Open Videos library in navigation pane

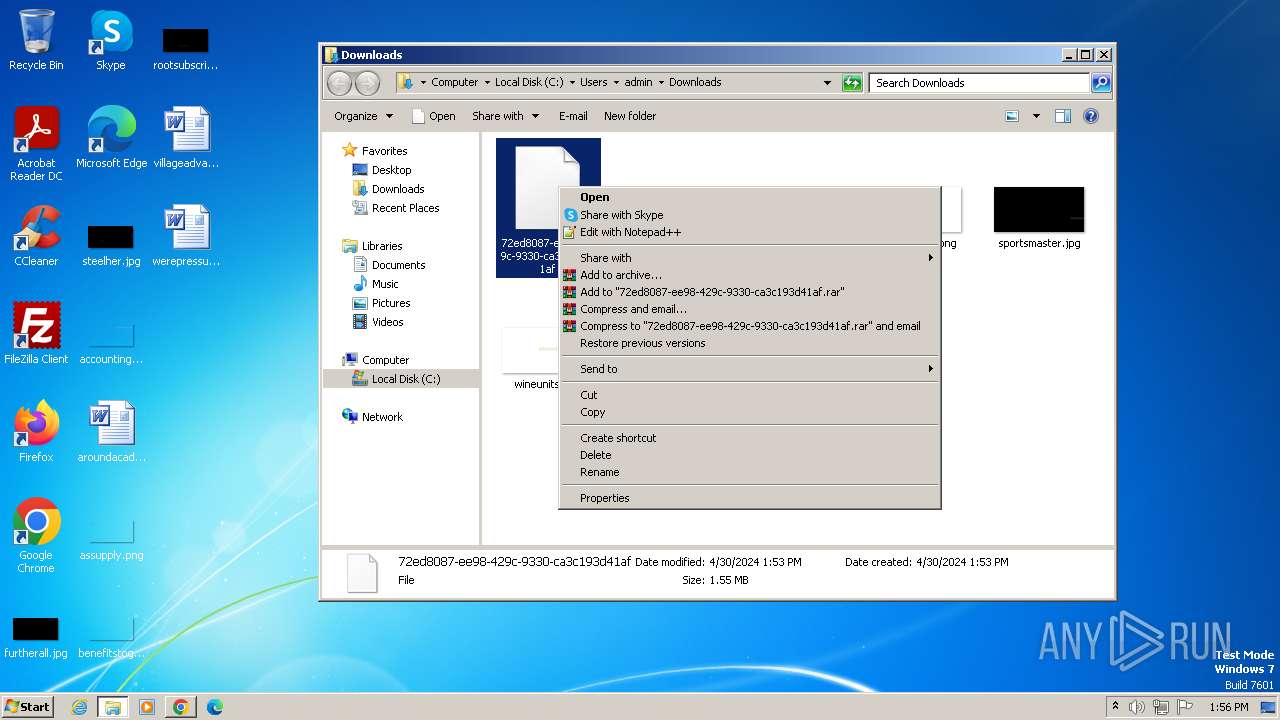pos(387,322)
